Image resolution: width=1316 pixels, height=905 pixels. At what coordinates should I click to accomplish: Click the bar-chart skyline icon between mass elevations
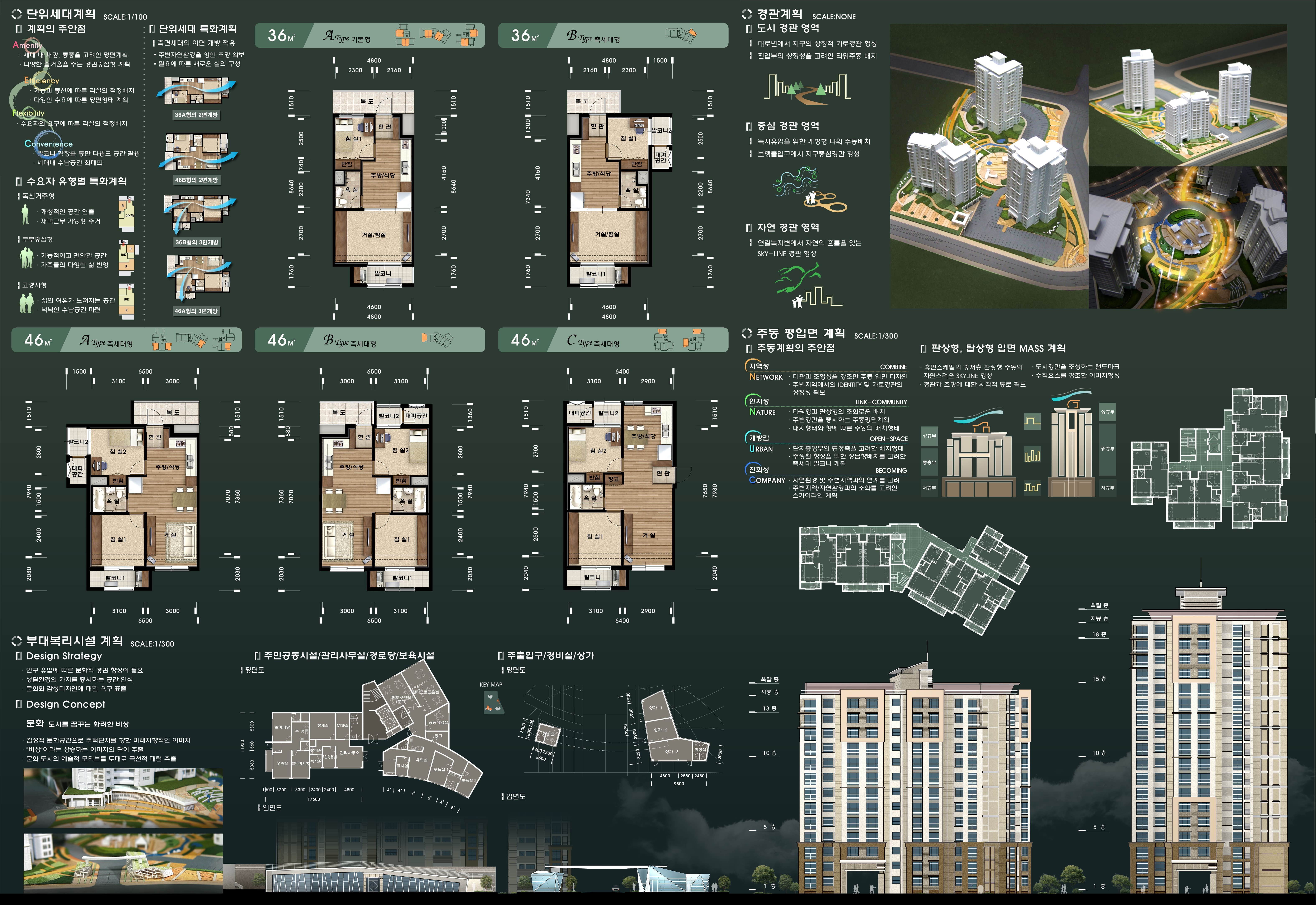[1032, 455]
